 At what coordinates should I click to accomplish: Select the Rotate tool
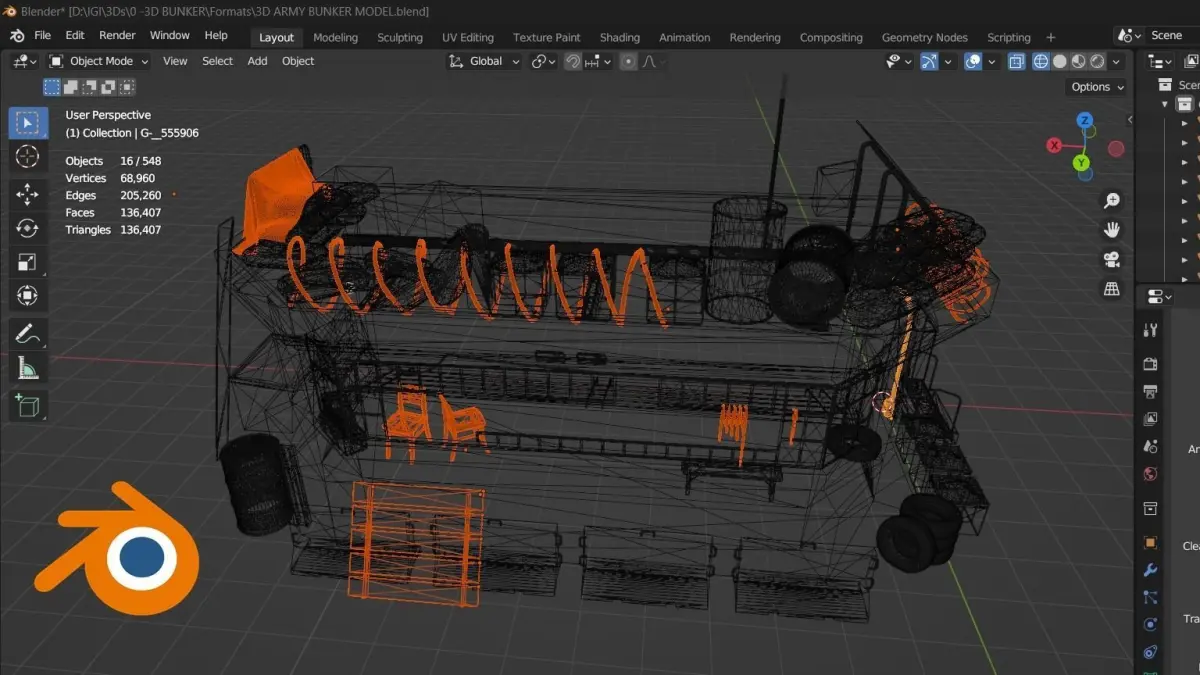tap(27, 228)
